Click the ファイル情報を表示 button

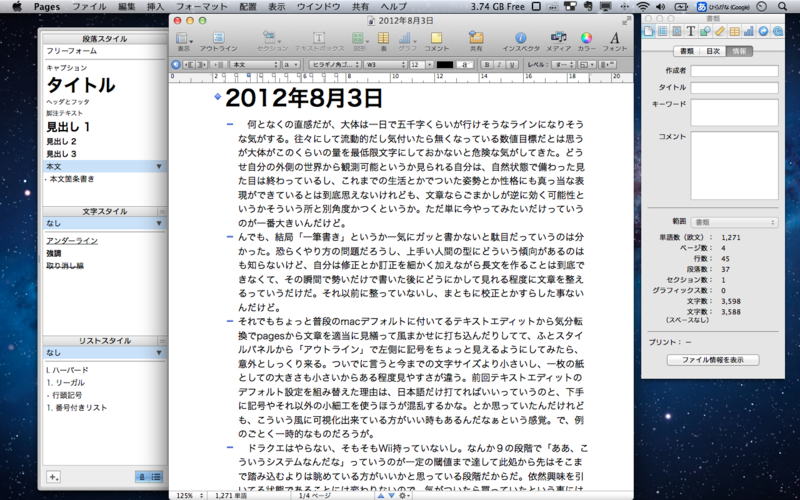(x=713, y=360)
